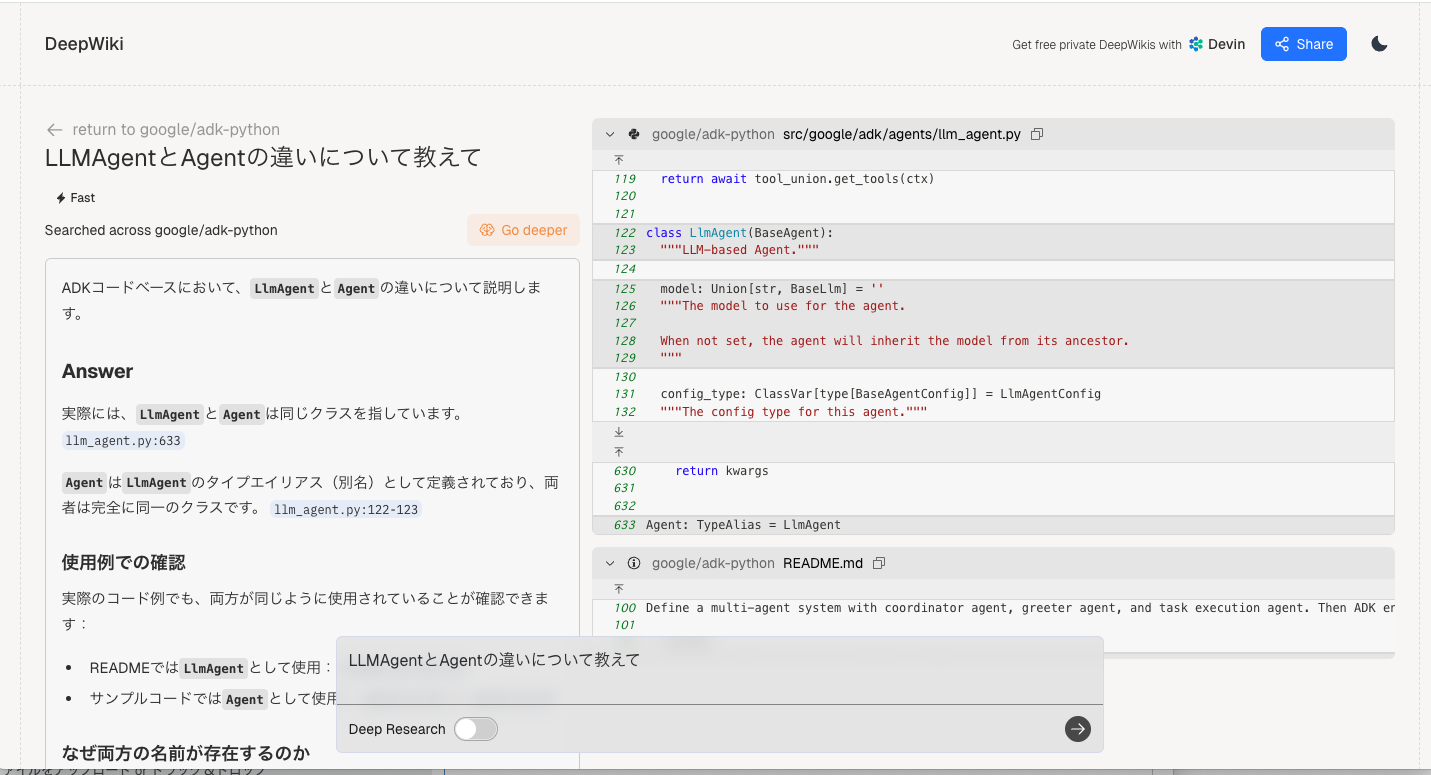This screenshot has width=1431, height=775.
Task: Click the Share button
Action: (x=1303, y=44)
